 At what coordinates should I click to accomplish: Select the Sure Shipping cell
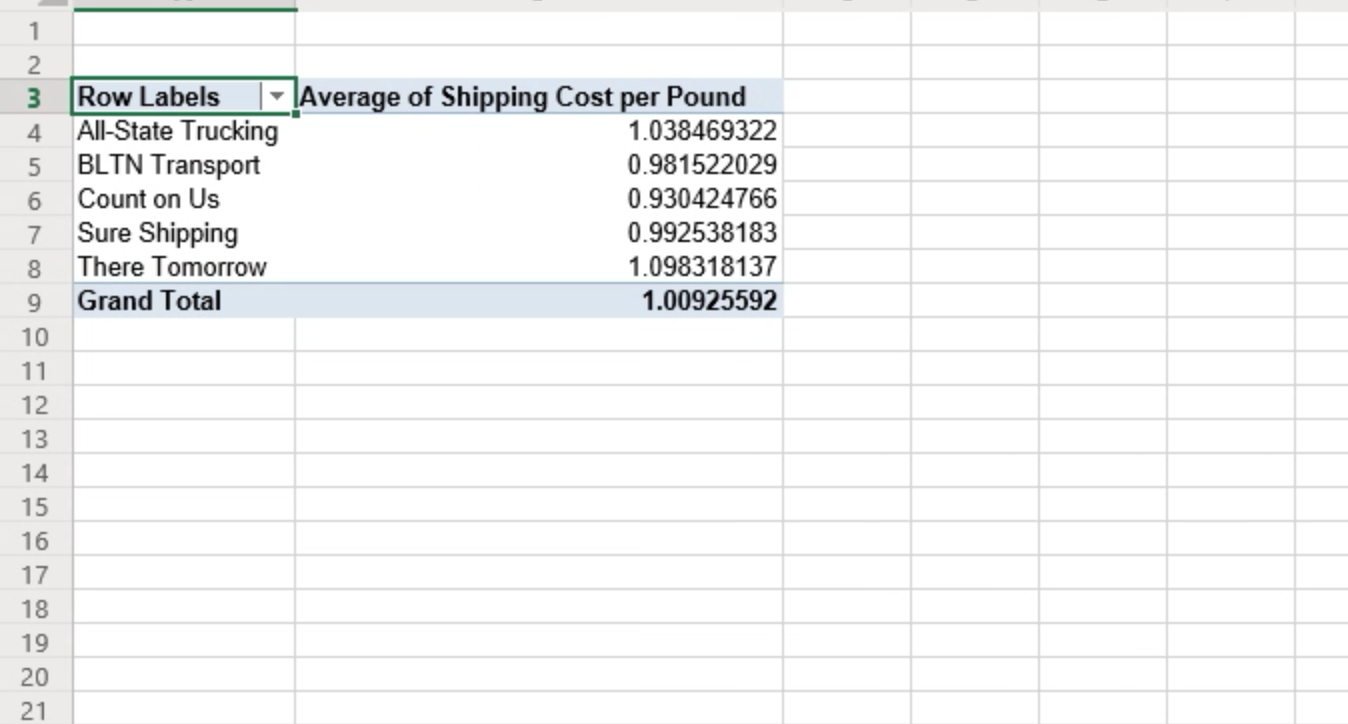(x=184, y=233)
